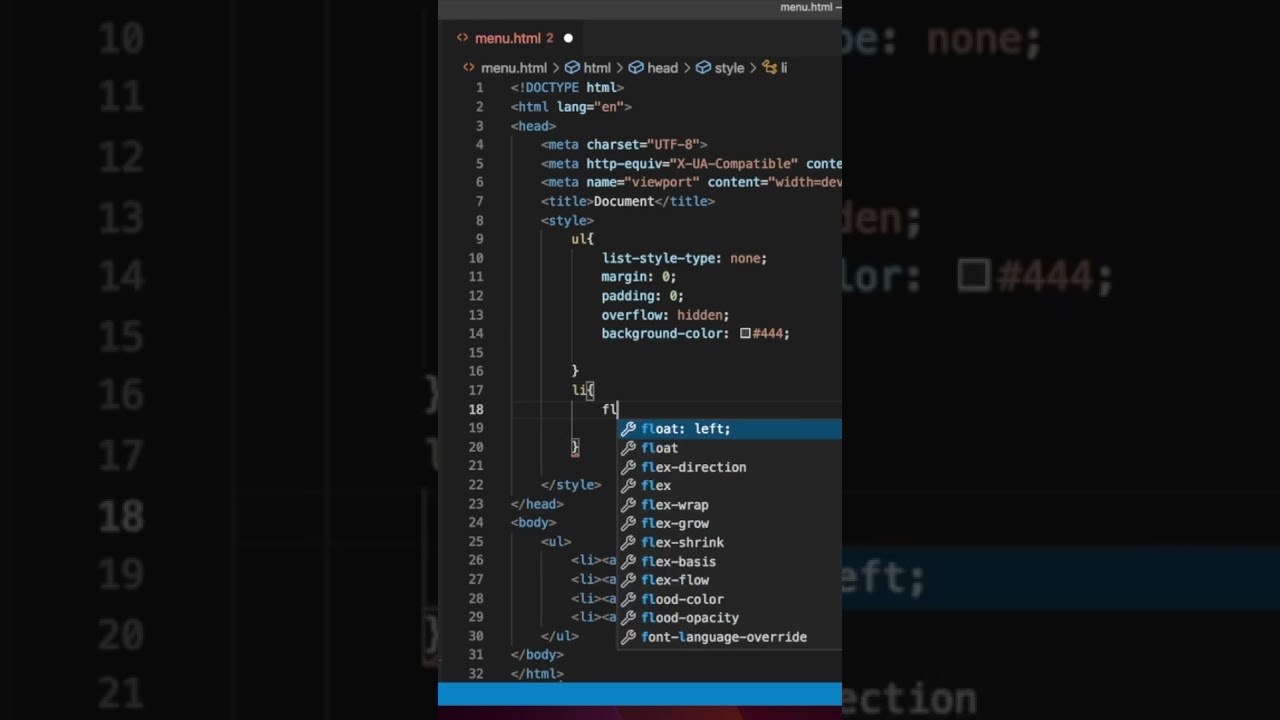Choose the 'float: left;' suggestion
1280x720 pixels.
[729, 429]
